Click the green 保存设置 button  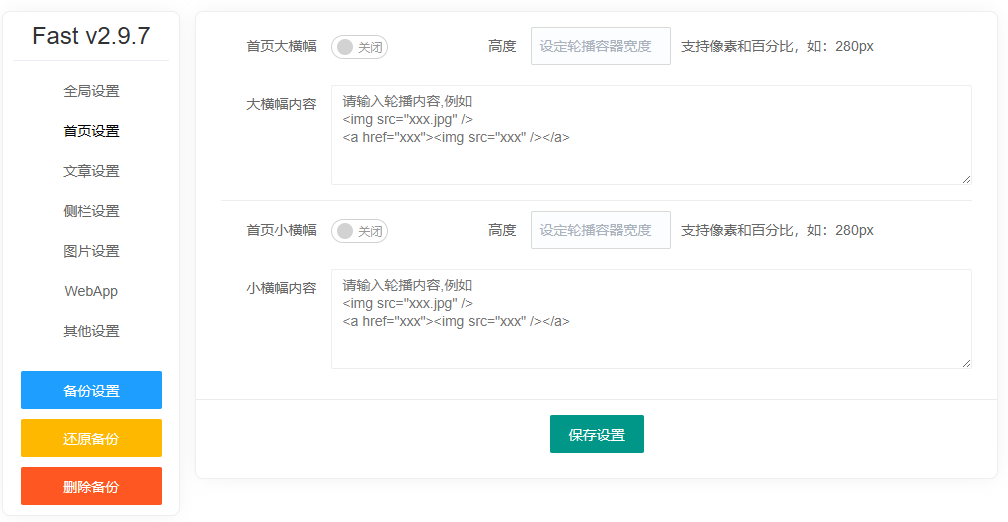click(597, 434)
